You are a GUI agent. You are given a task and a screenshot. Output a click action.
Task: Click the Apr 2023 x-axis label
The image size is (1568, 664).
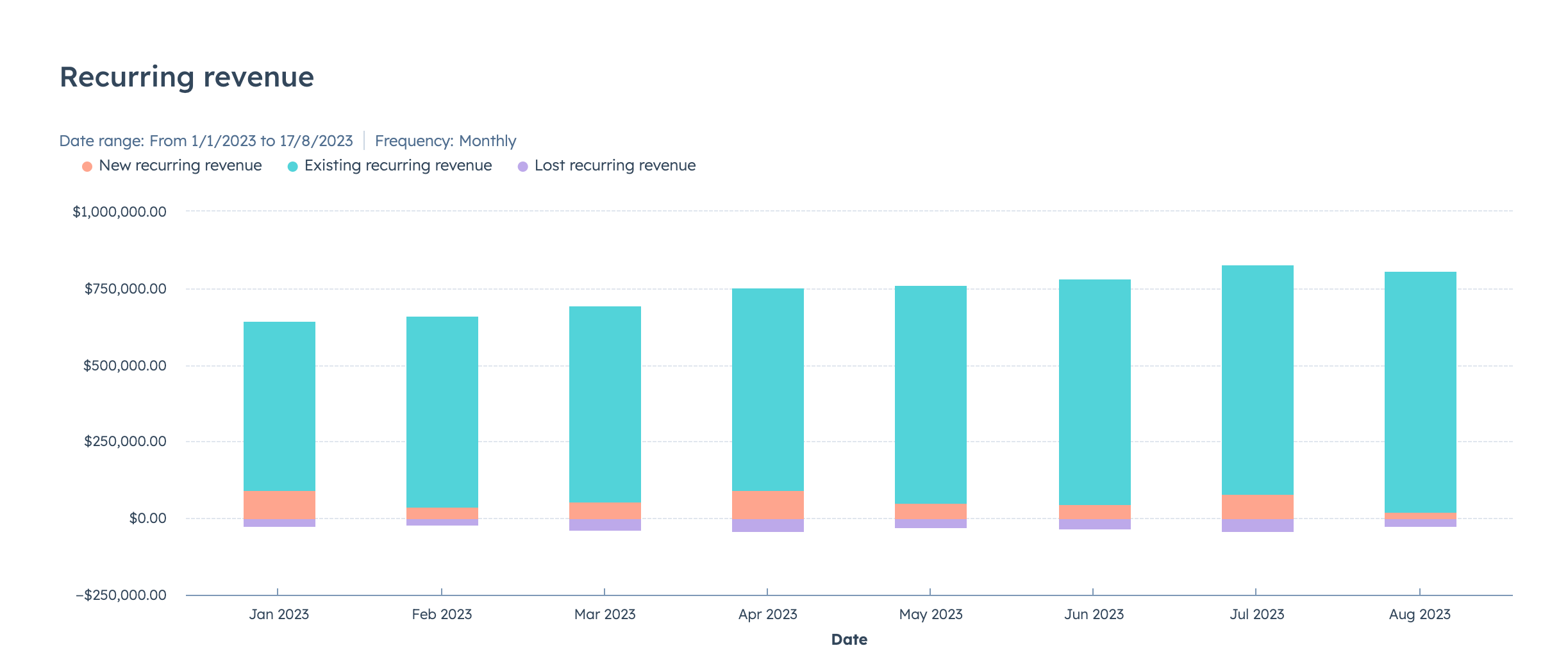tap(768, 614)
